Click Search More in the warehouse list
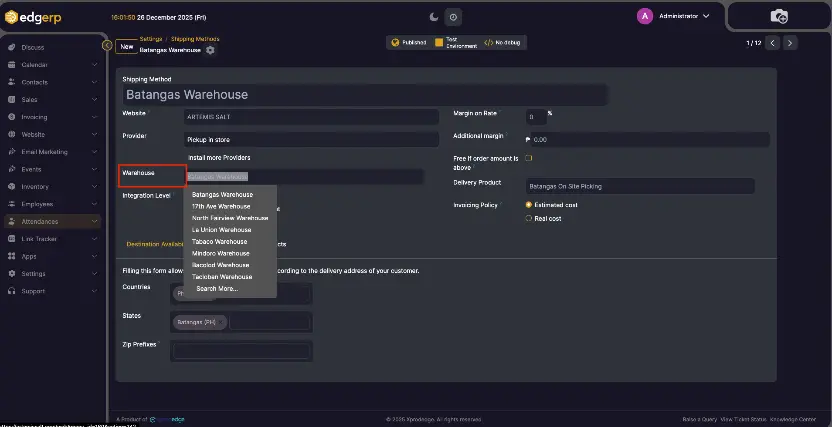Viewport: 832px width, 427px height. [x=217, y=288]
